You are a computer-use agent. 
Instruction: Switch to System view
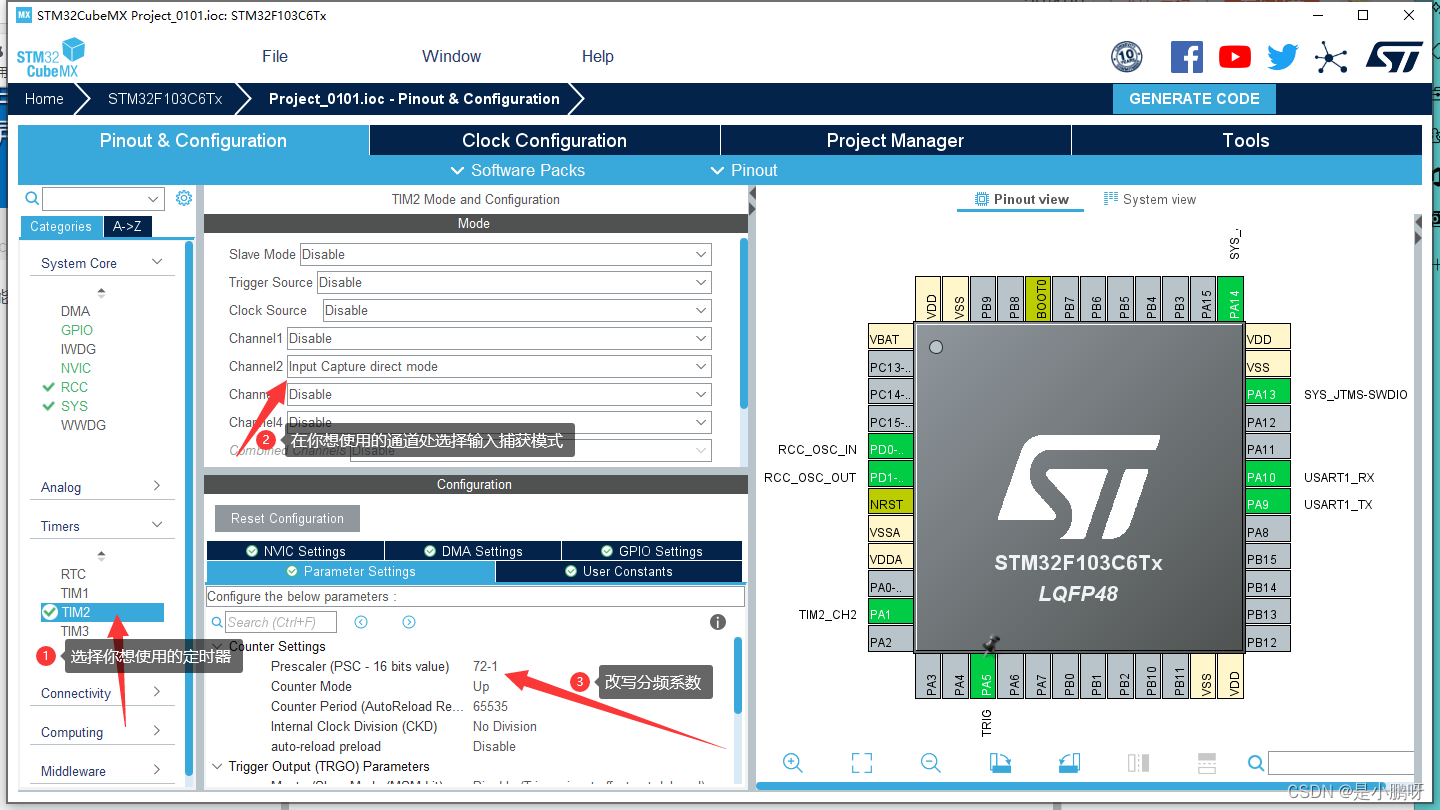coord(1149,199)
